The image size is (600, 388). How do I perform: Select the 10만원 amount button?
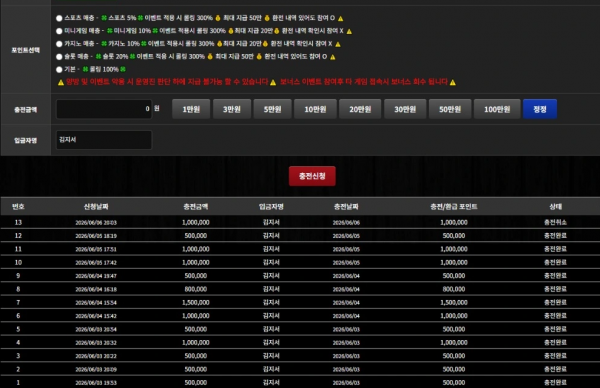315,109
